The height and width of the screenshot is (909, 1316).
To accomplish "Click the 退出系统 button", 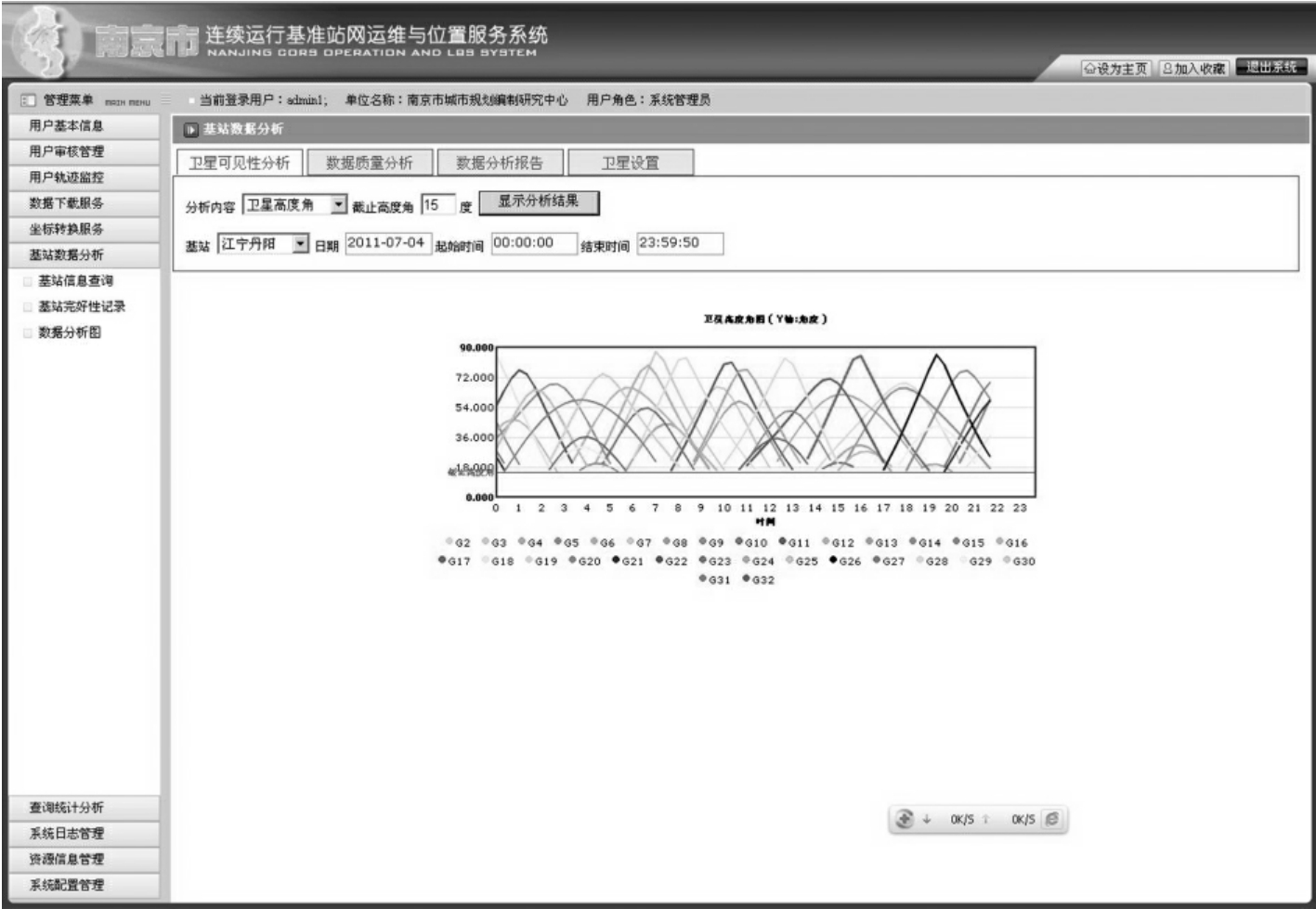I will pos(1271,68).
